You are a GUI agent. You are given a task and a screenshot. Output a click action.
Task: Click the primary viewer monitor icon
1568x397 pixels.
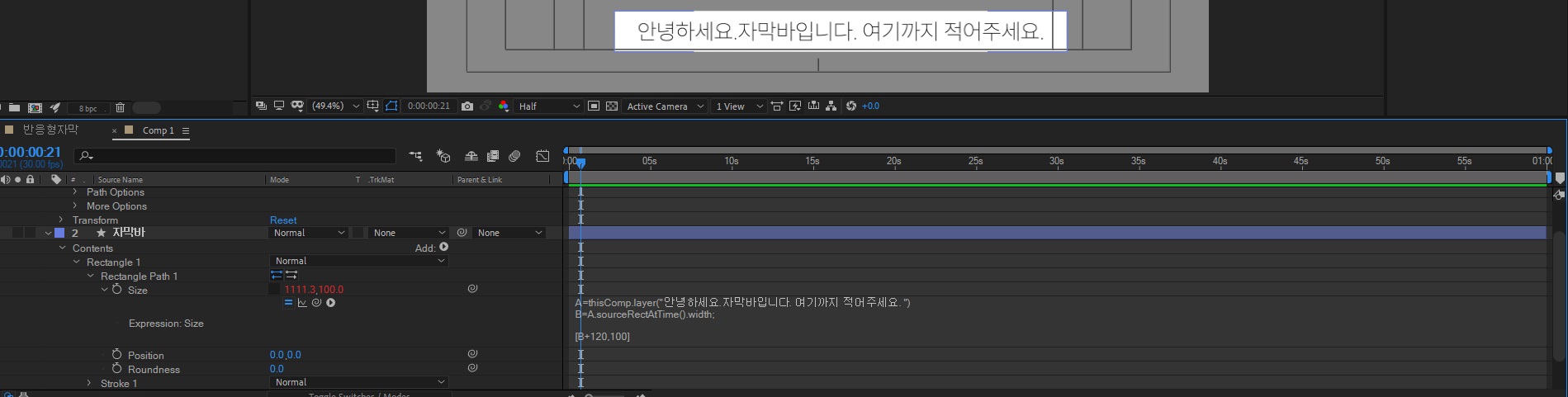coord(279,106)
